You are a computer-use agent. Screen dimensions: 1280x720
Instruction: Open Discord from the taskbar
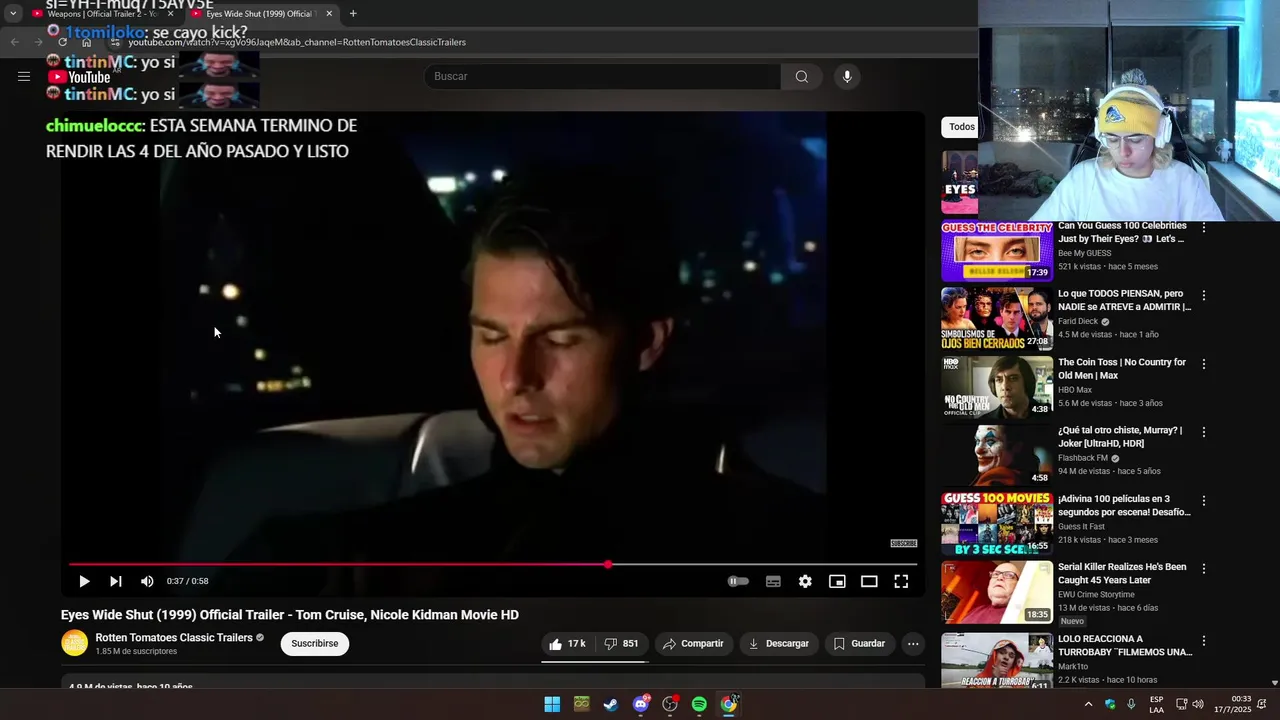[641, 704]
